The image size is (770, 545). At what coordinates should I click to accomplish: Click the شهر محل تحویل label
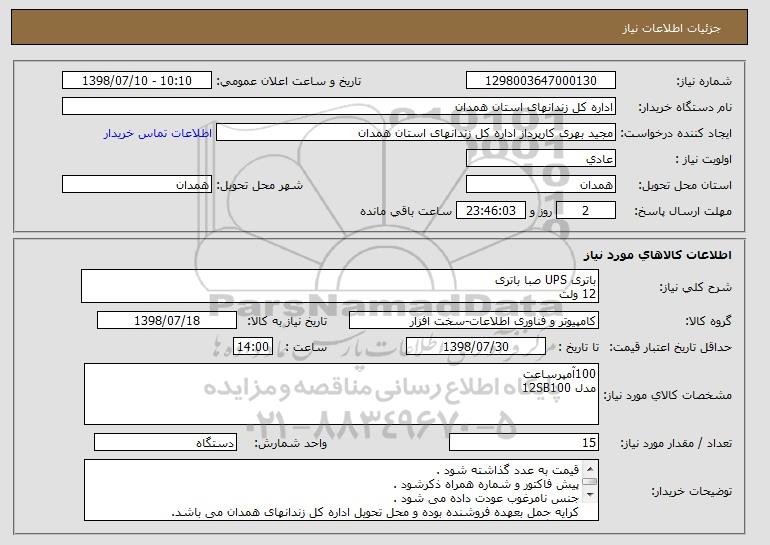click(x=260, y=185)
